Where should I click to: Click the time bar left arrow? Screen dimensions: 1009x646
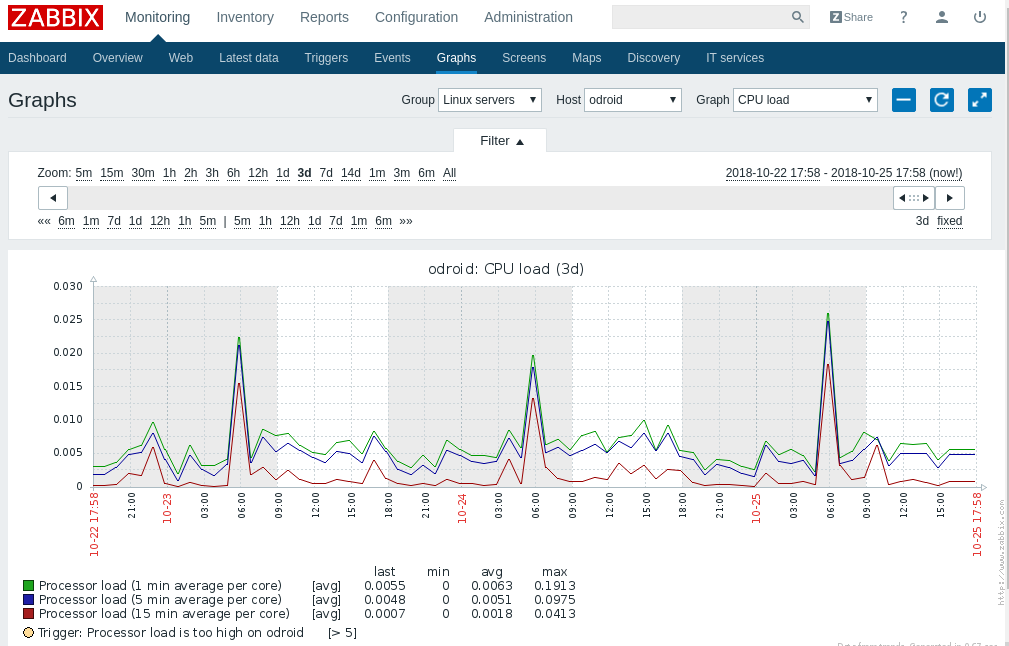(53, 198)
